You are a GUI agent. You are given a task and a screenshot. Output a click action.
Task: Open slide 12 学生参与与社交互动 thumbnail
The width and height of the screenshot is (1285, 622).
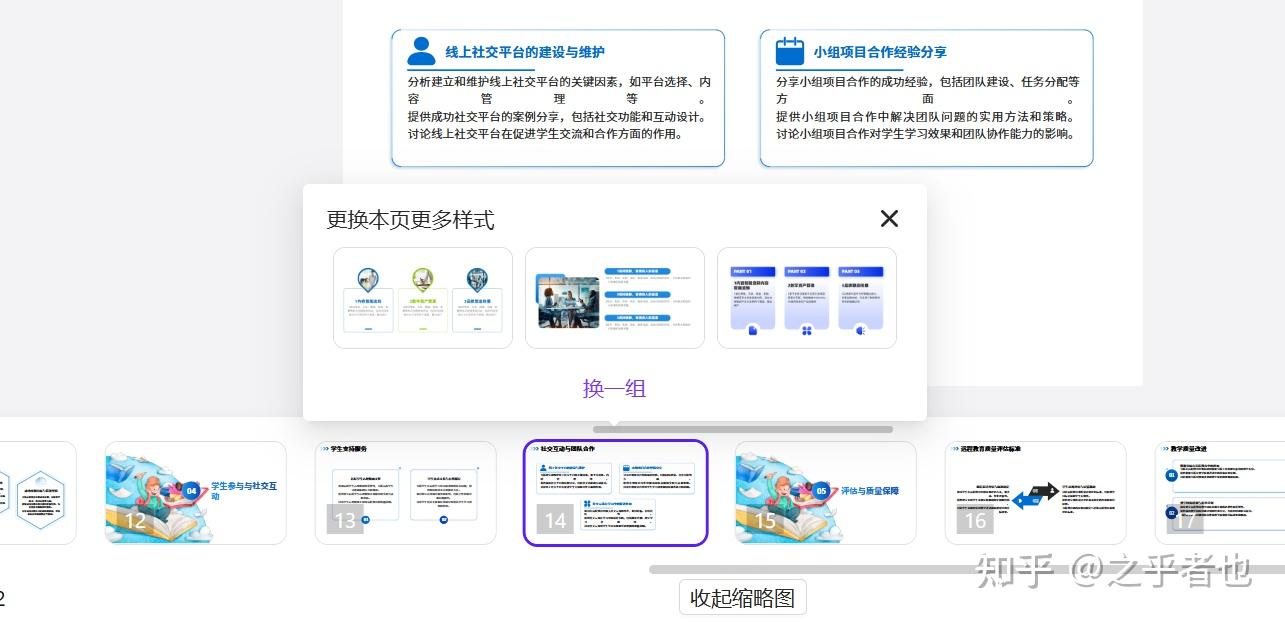pyautogui.click(x=196, y=492)
